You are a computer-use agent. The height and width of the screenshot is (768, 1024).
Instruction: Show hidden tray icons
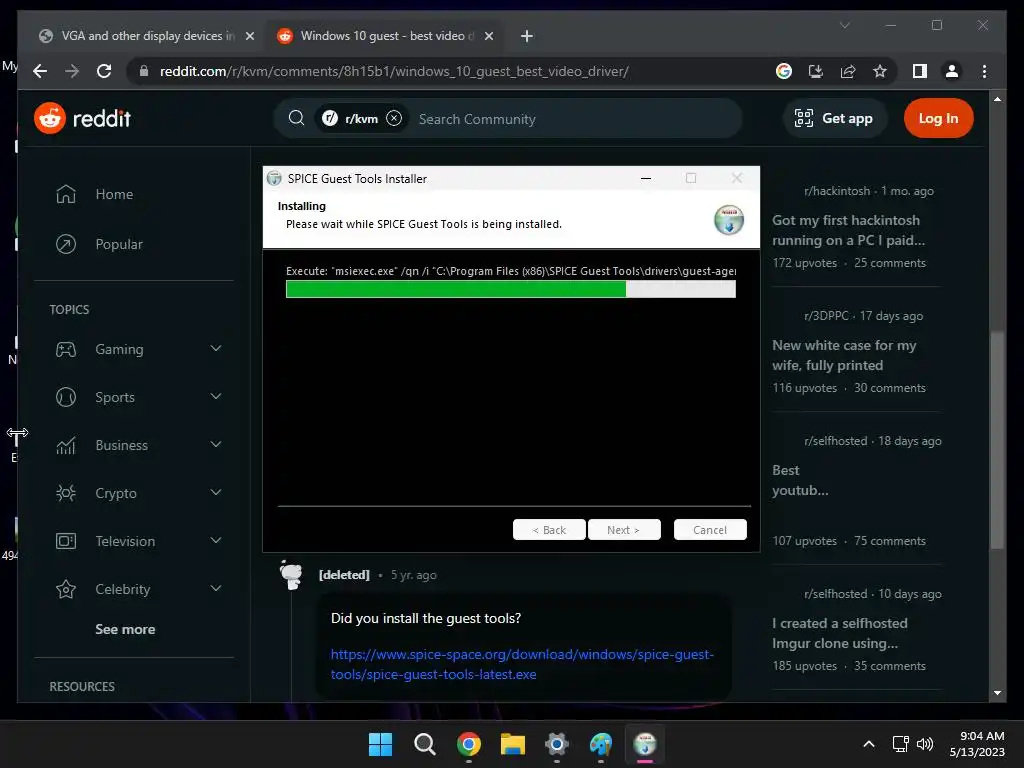(x=869, y=744)
